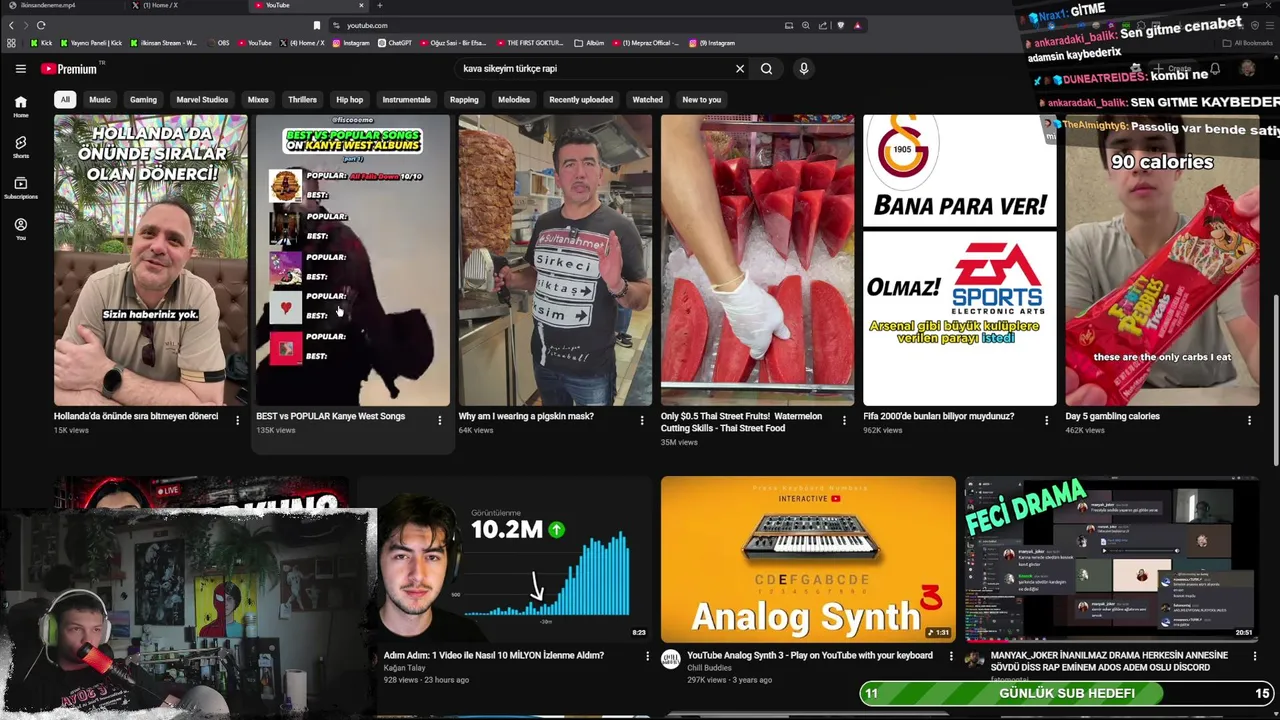The width and height of the screenshot is (1280, 720).
Task: Open the Yayıncı Paneli | Kick bookmark
Action: 91,43
